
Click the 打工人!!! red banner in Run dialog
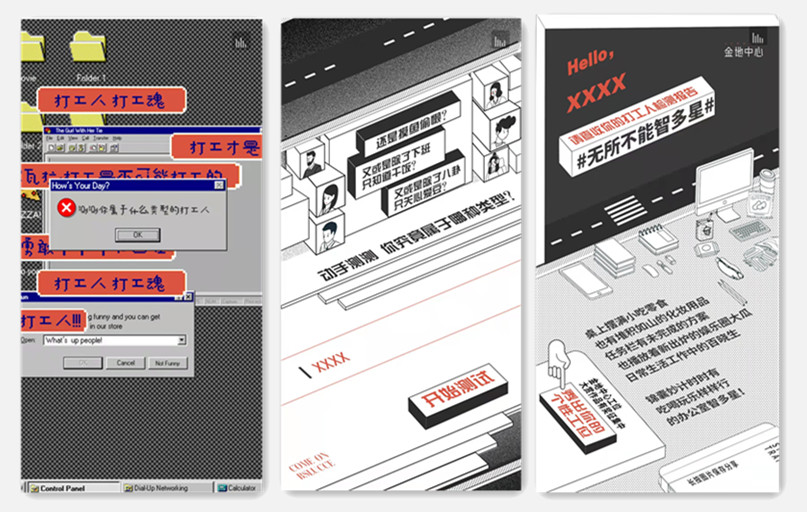click(52, 321)
